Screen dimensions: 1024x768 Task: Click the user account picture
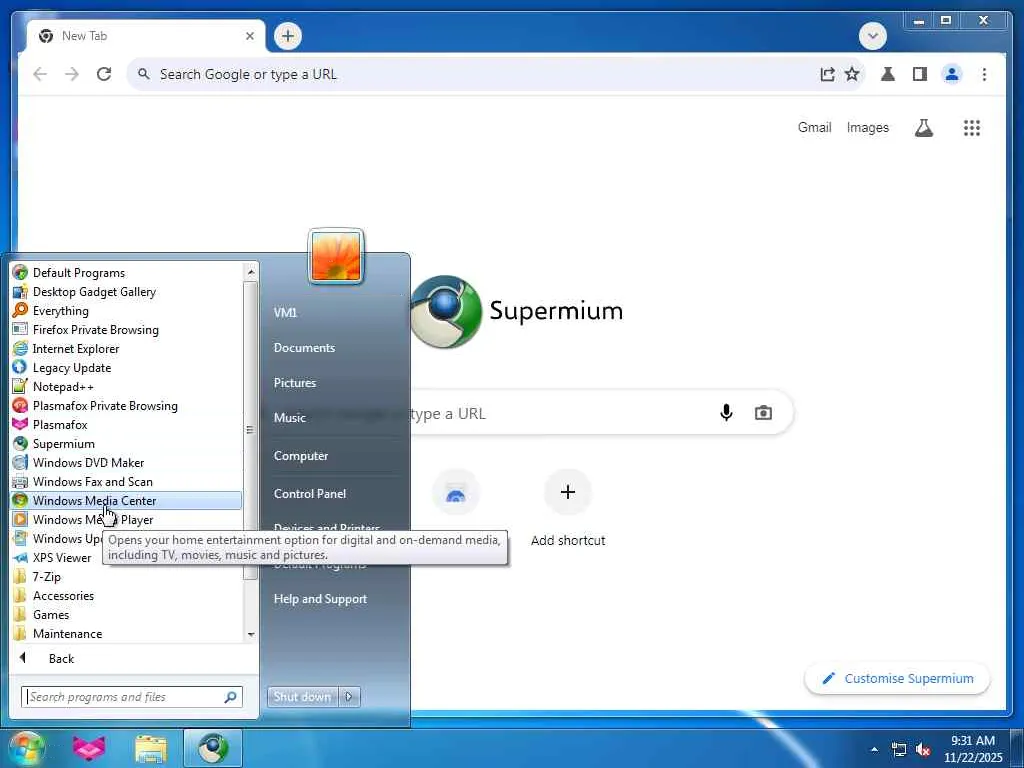pyautogui.click(x=336, y=256)
